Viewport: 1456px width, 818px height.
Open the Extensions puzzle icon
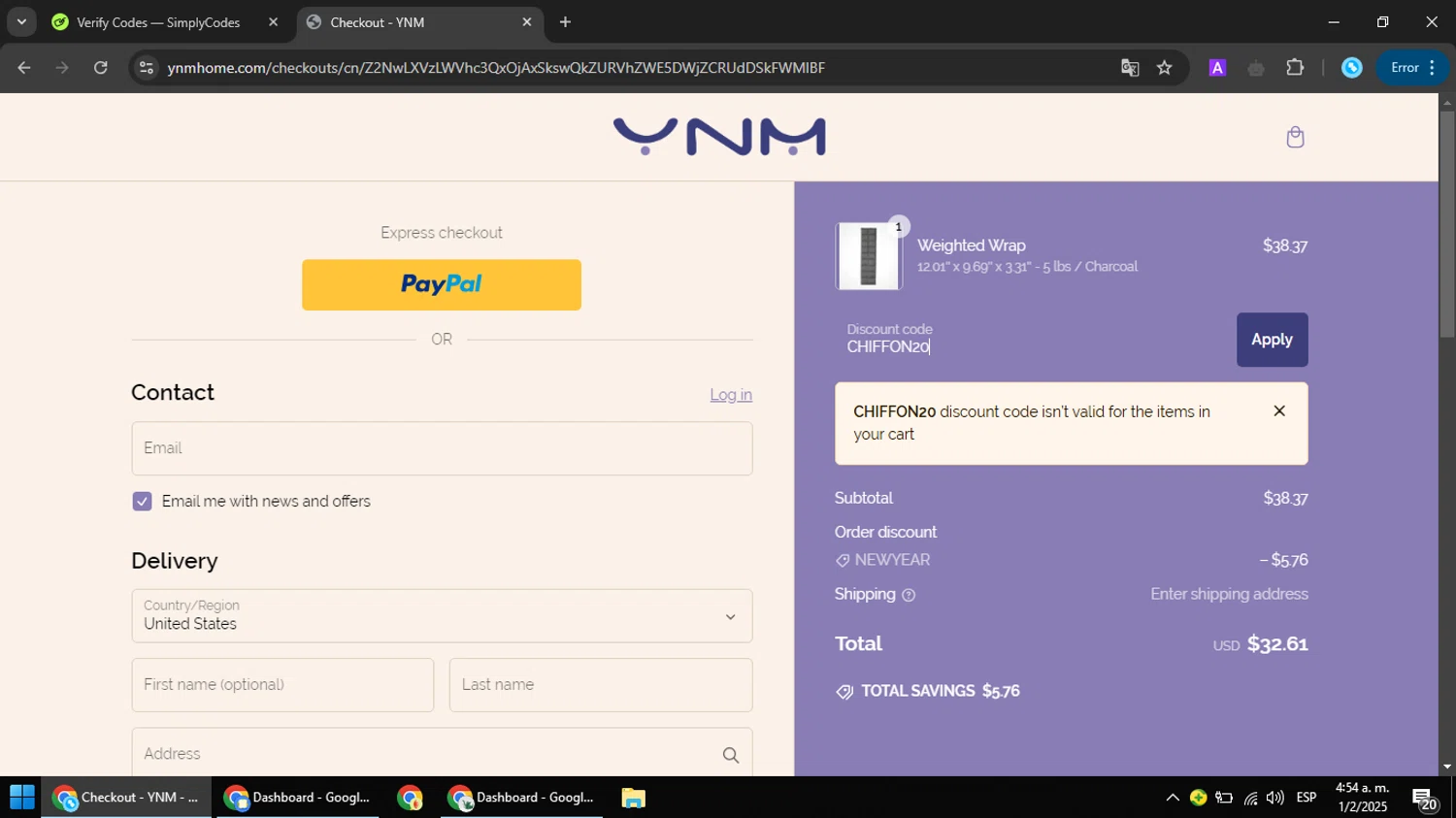pyautogui.click(x=1295, y=68)
